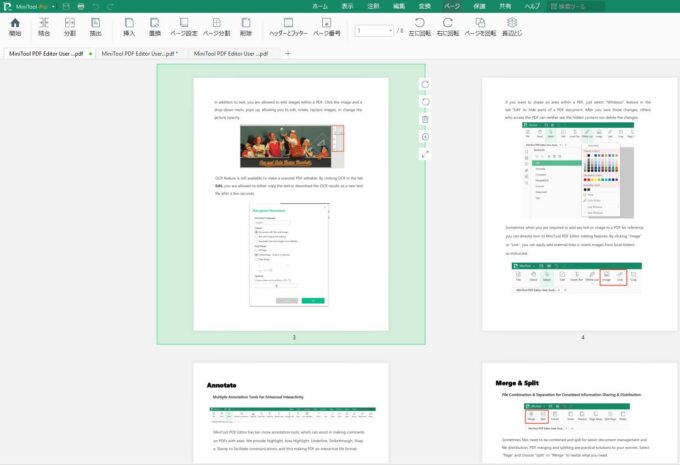This screenshot has height=465, width=680.
Task: Click the Undo arrow in title bar
Action: point(95,7)
